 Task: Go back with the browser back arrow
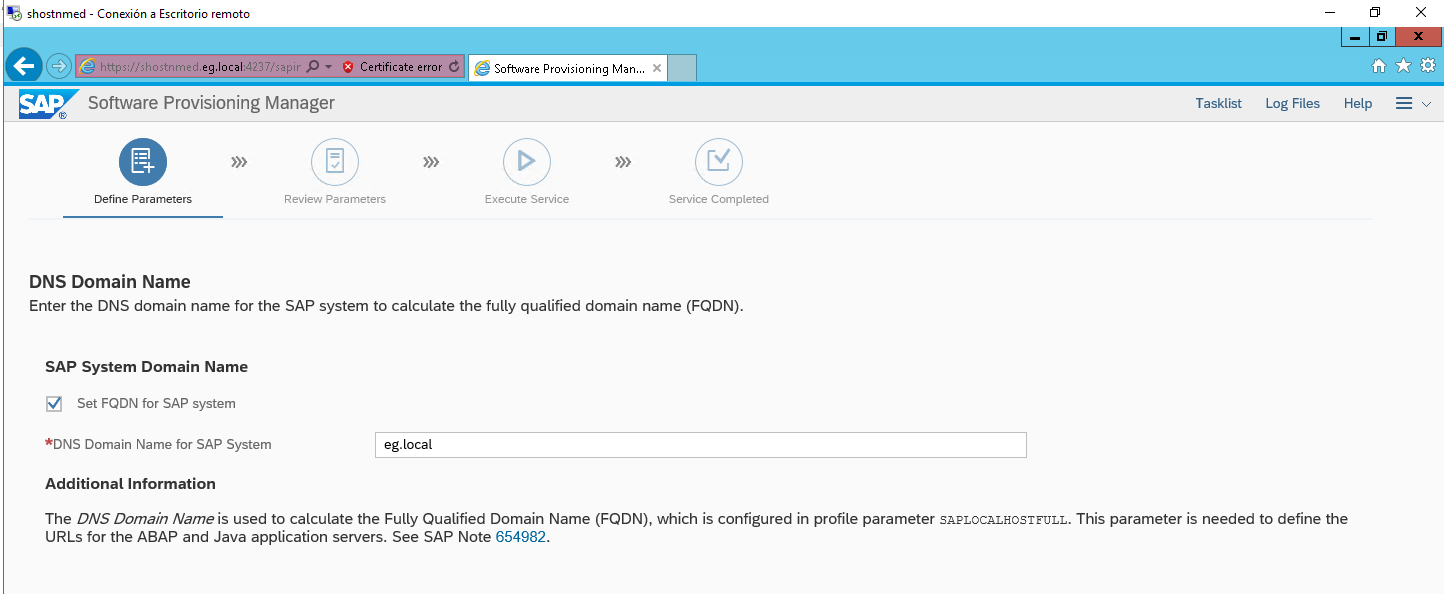[24, 66]
